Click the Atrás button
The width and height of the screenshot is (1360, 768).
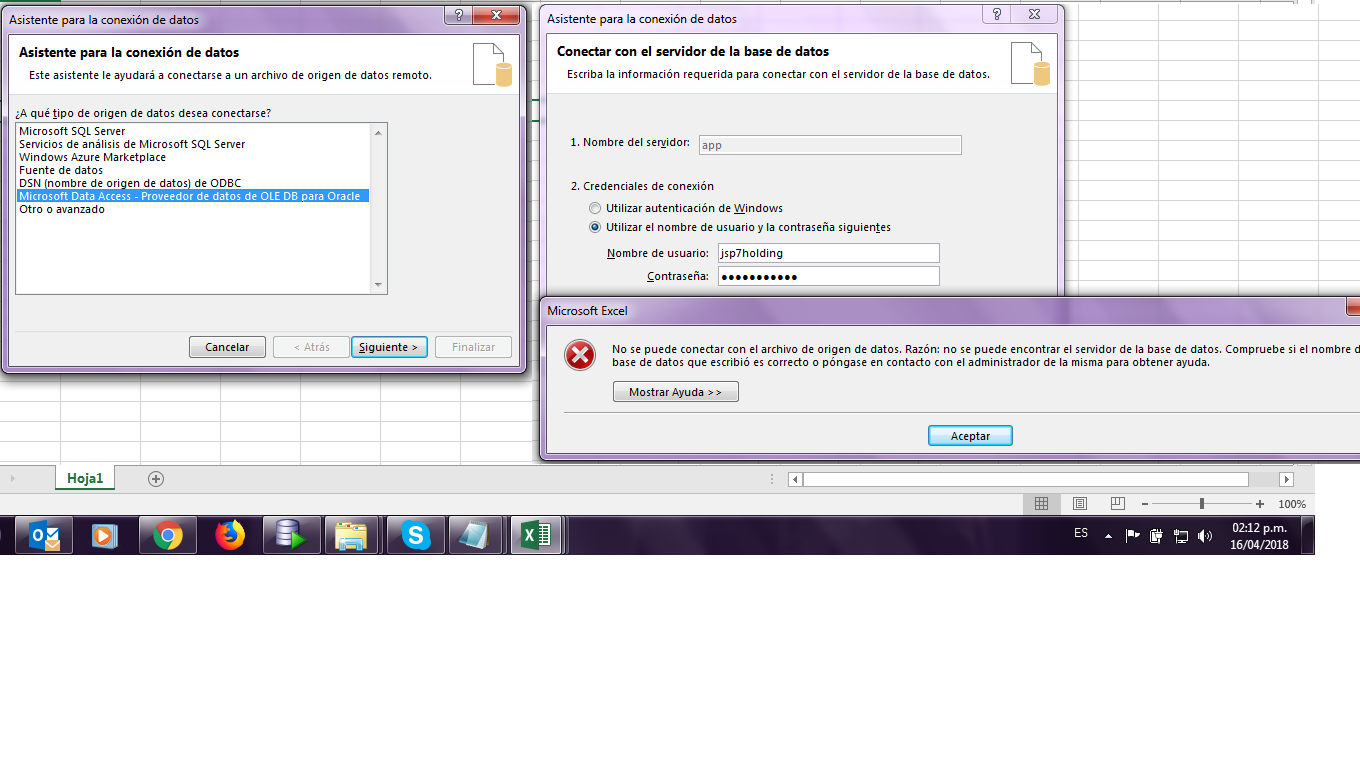pos(311,347)
